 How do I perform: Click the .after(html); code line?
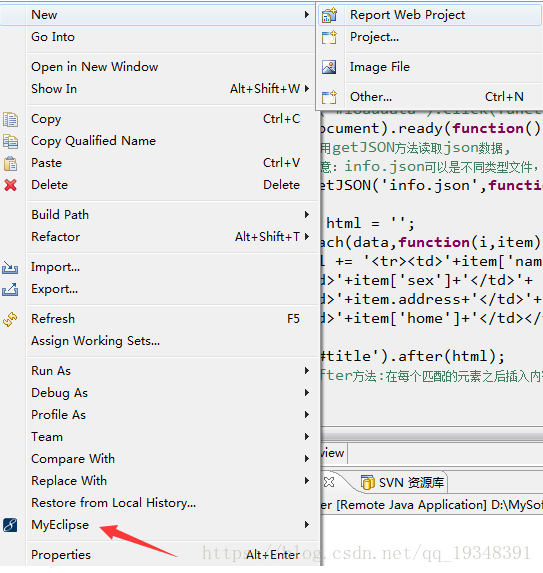tap(413, 356)
